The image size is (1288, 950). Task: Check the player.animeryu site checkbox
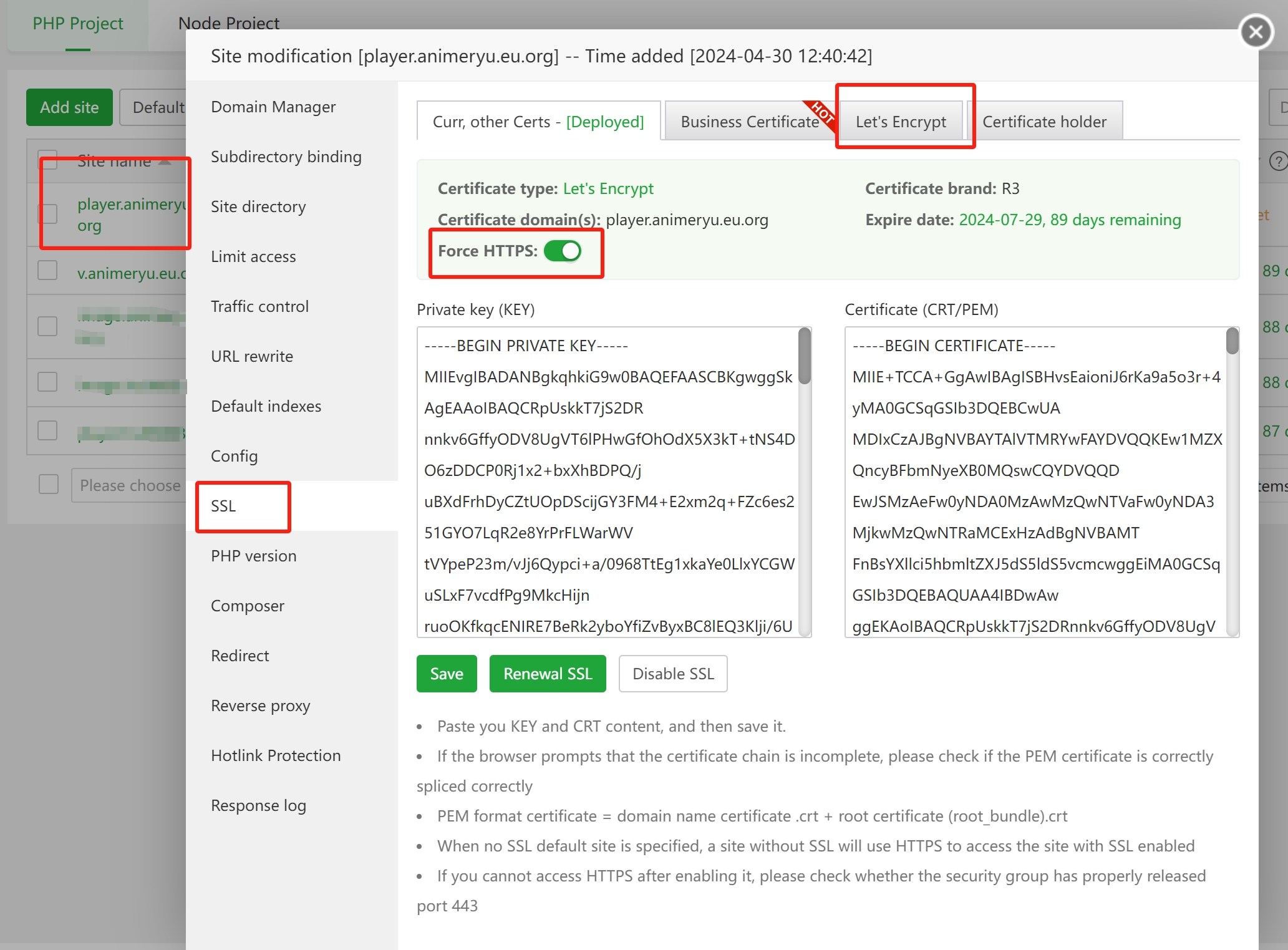(x=48, y=214)
